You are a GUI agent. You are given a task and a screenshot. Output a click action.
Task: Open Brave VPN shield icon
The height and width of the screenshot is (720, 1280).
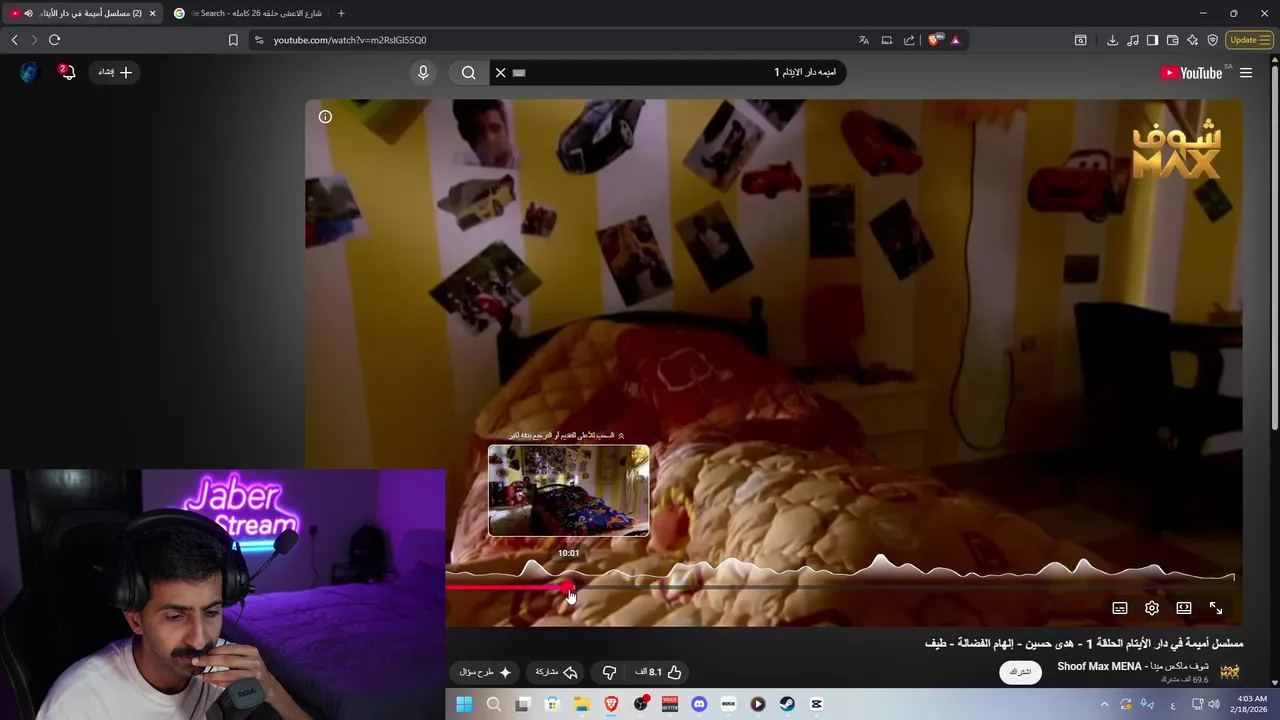click(x=1212, y=40)
